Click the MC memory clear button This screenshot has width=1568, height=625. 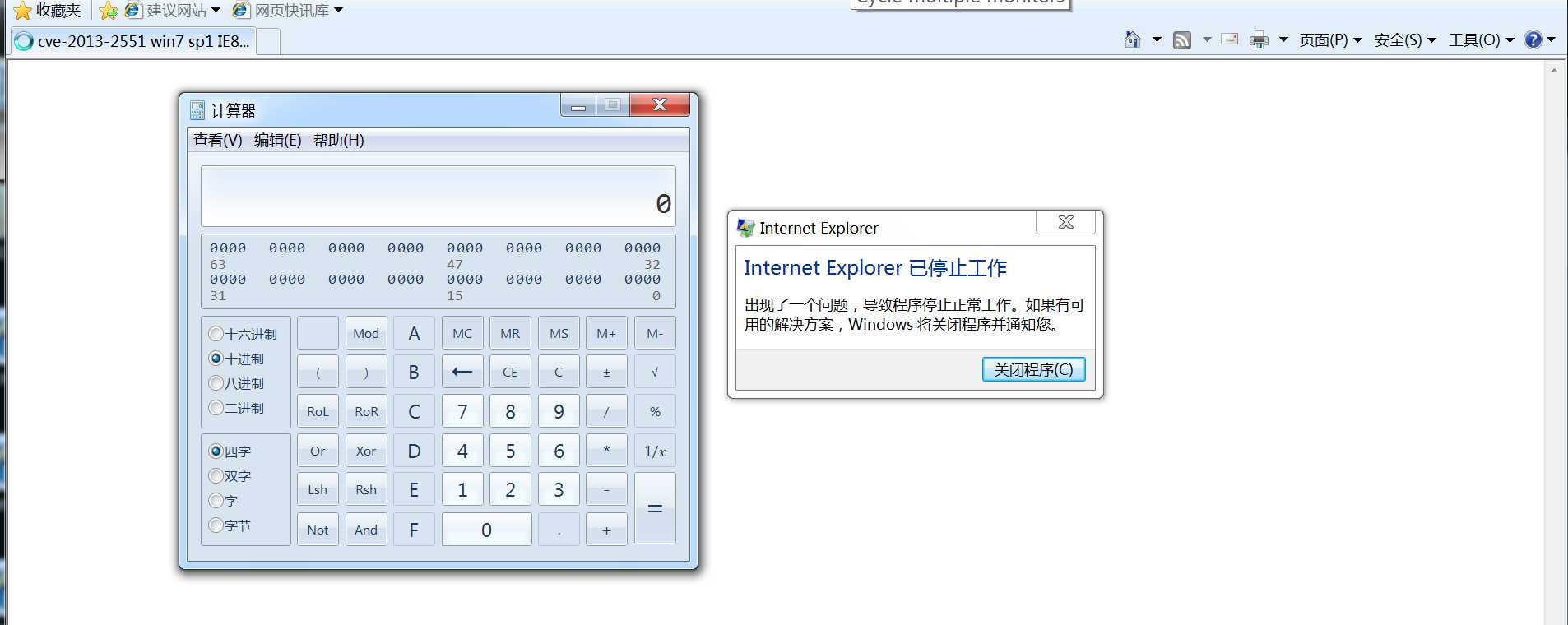pyautogui.click(x=462, y=333)
